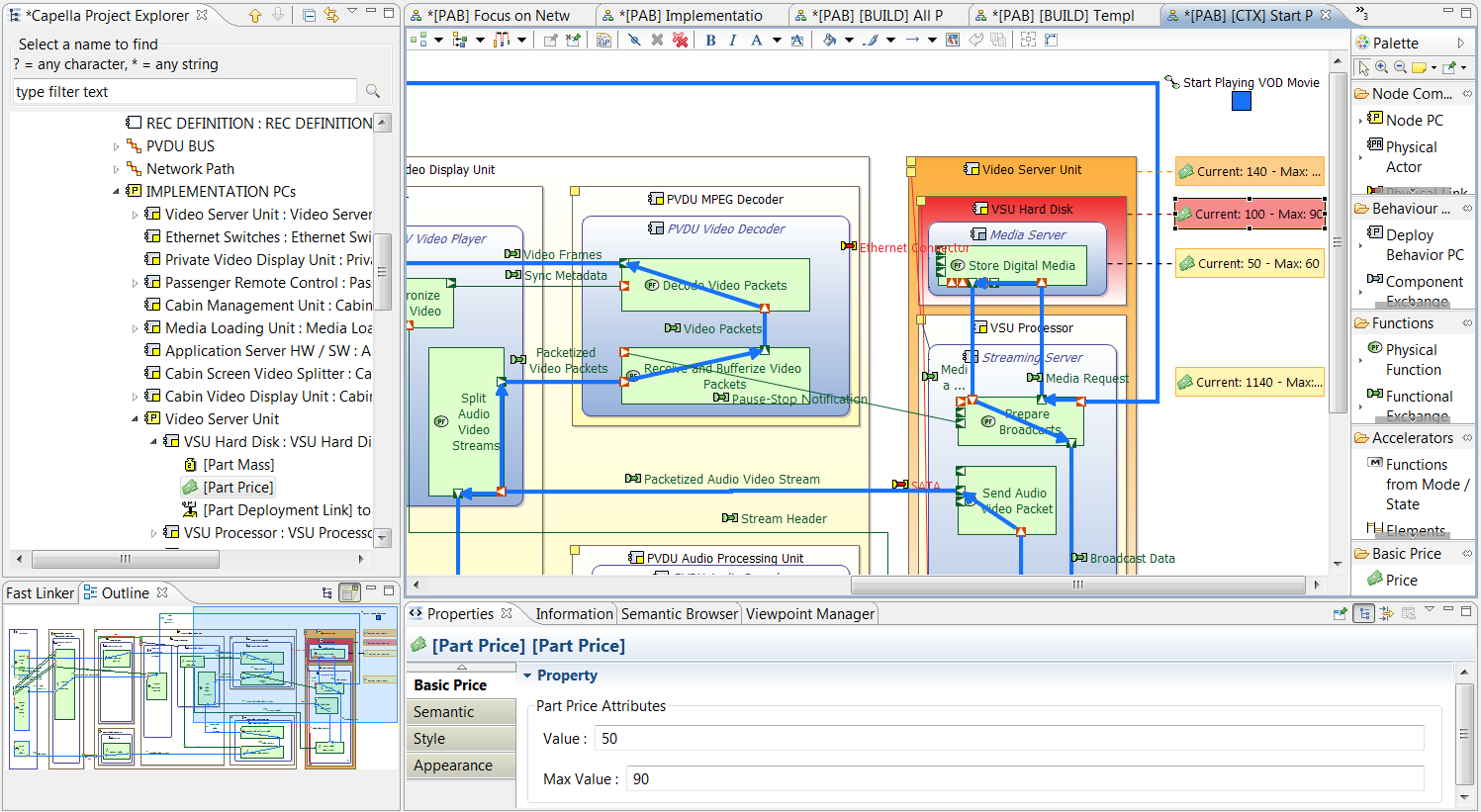Screen dimensions: 1481x812
Task: Click the search magnifier beside filter text
Action: tap(373, 91)
